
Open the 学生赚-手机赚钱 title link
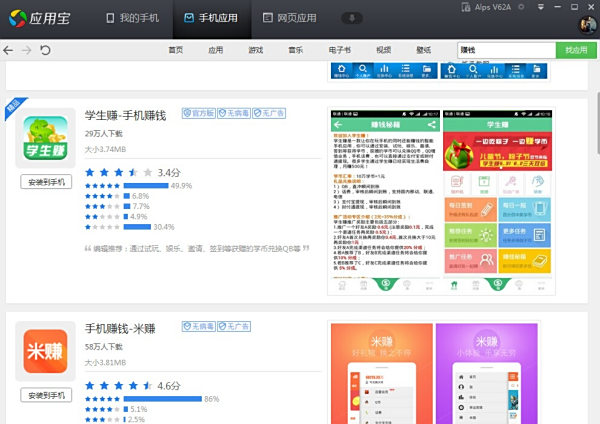point(126,115)
